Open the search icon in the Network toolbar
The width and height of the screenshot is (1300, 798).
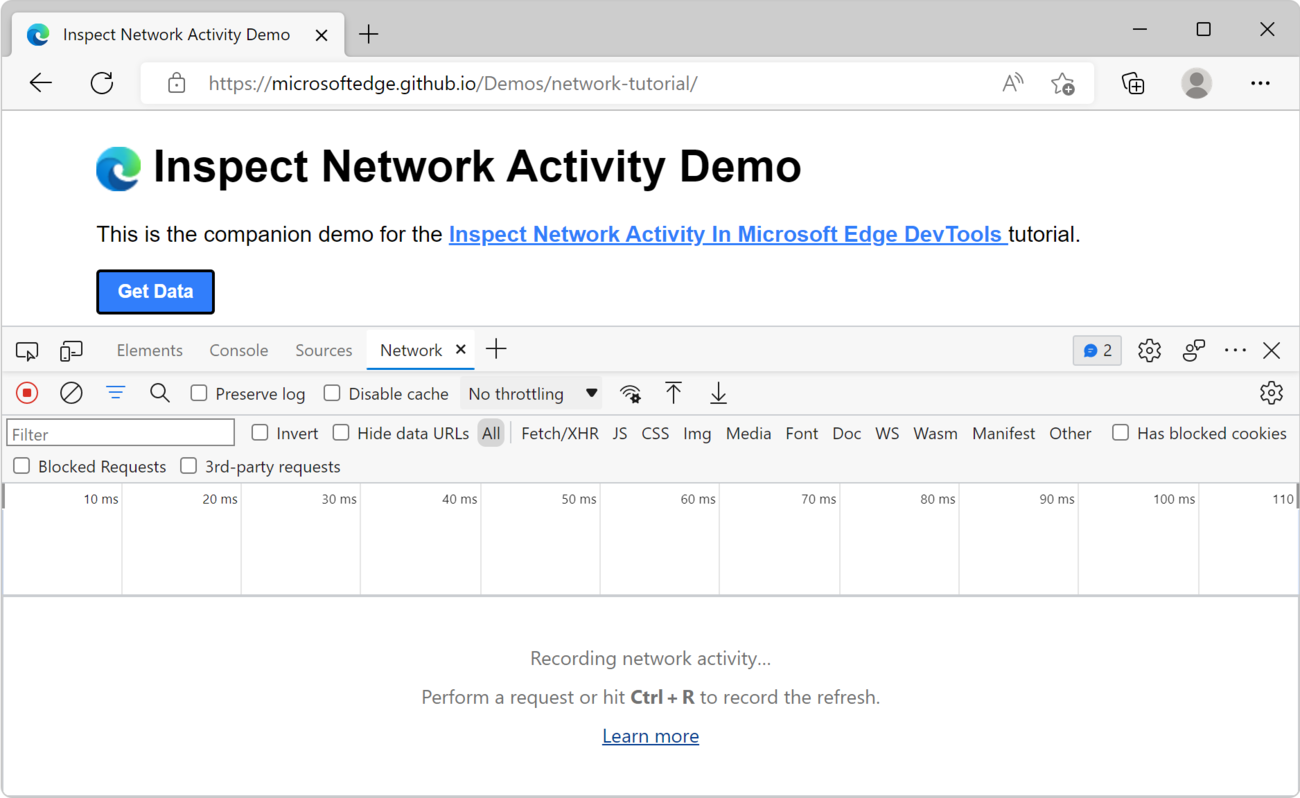point(160,393)
